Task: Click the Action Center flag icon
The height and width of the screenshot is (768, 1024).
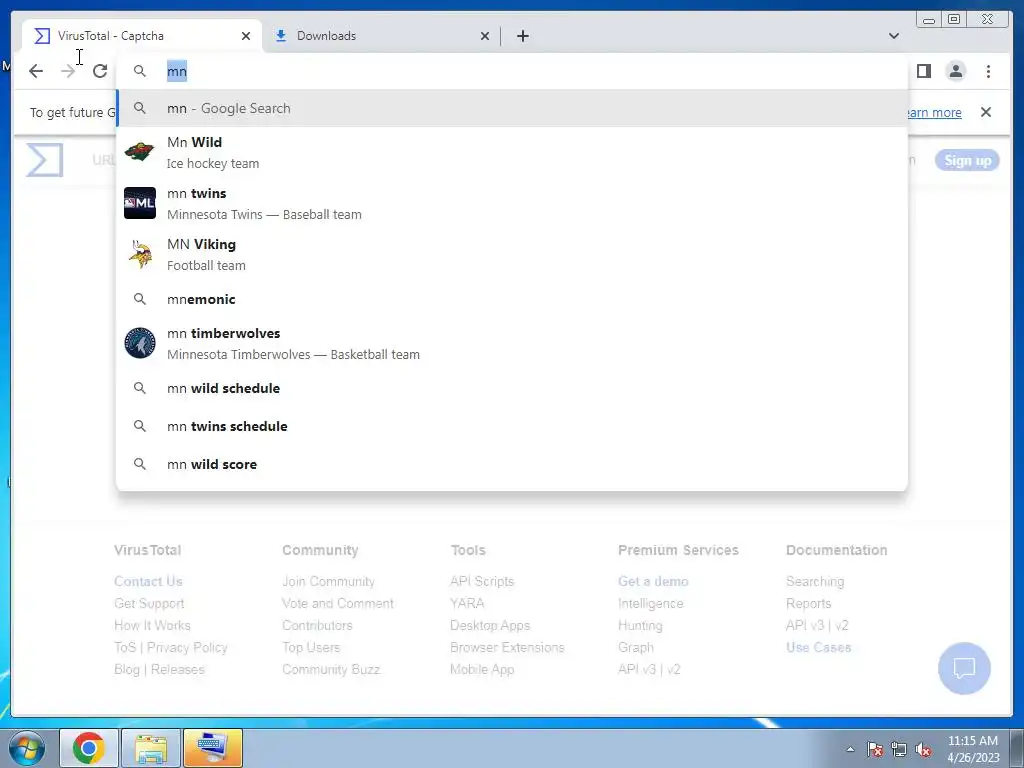Action: point(874,749)
